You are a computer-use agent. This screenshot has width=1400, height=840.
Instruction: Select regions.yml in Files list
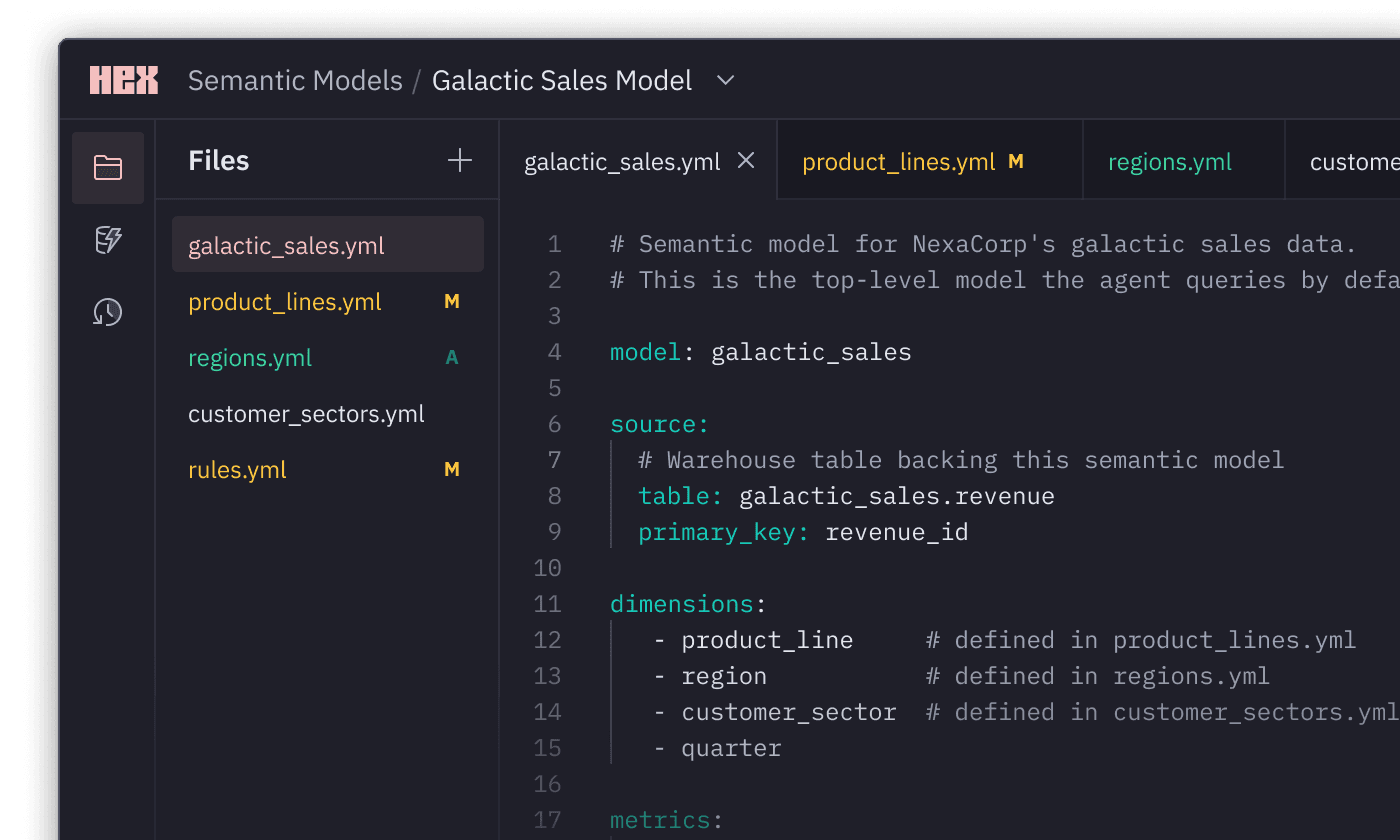[x=328, y=357]
